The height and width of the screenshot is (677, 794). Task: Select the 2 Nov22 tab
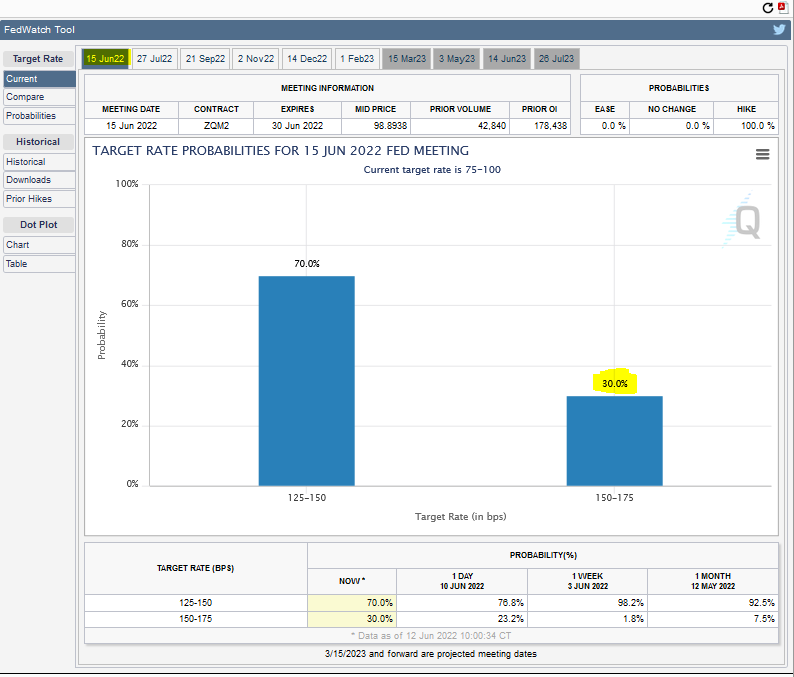pyautogui.click(x=256, y=59)
